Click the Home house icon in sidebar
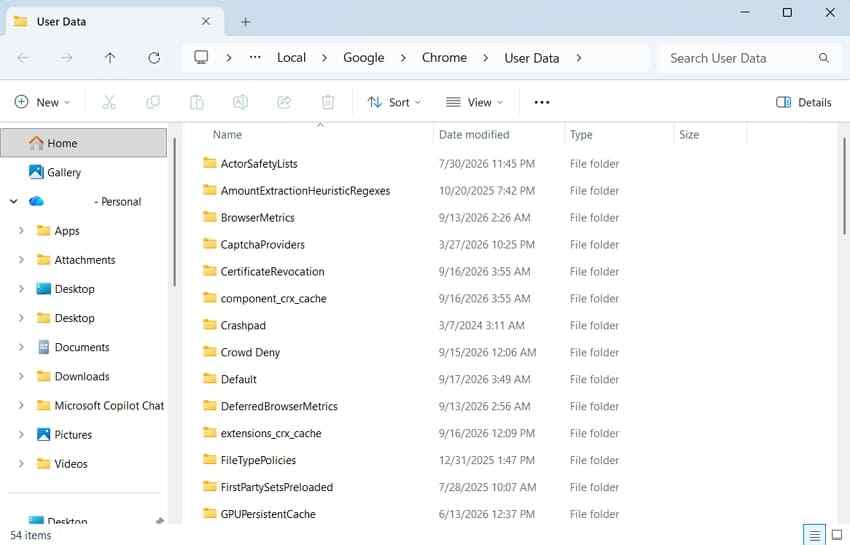850x545 pixels. click(36, 143)
